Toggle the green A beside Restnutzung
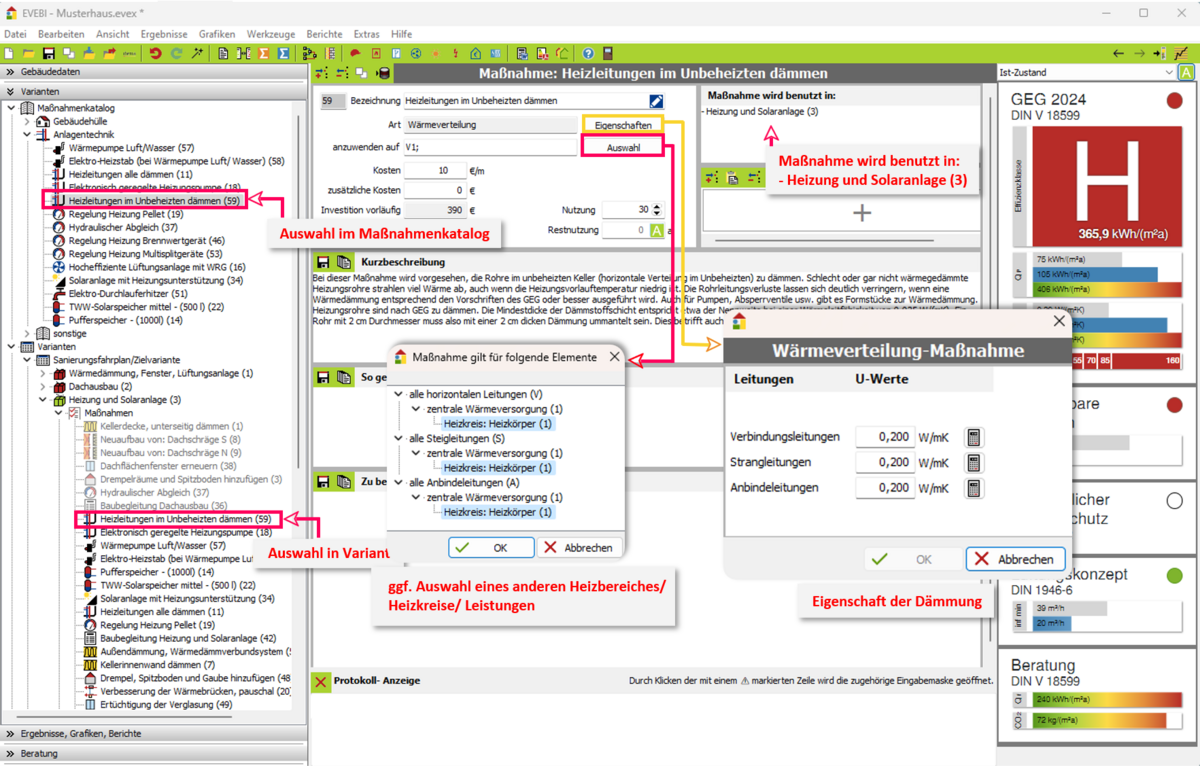 [657, 230]
